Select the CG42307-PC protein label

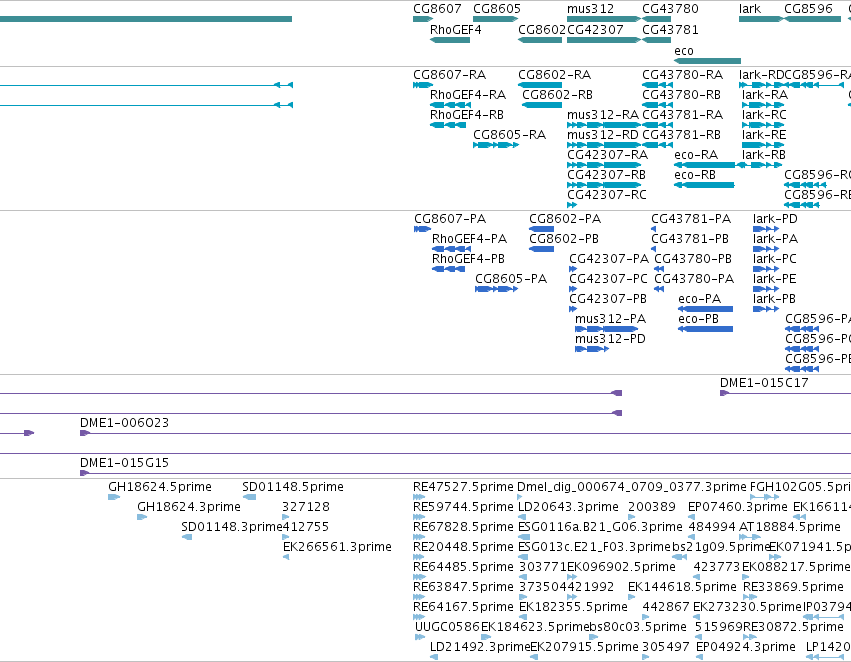(608, 279)
